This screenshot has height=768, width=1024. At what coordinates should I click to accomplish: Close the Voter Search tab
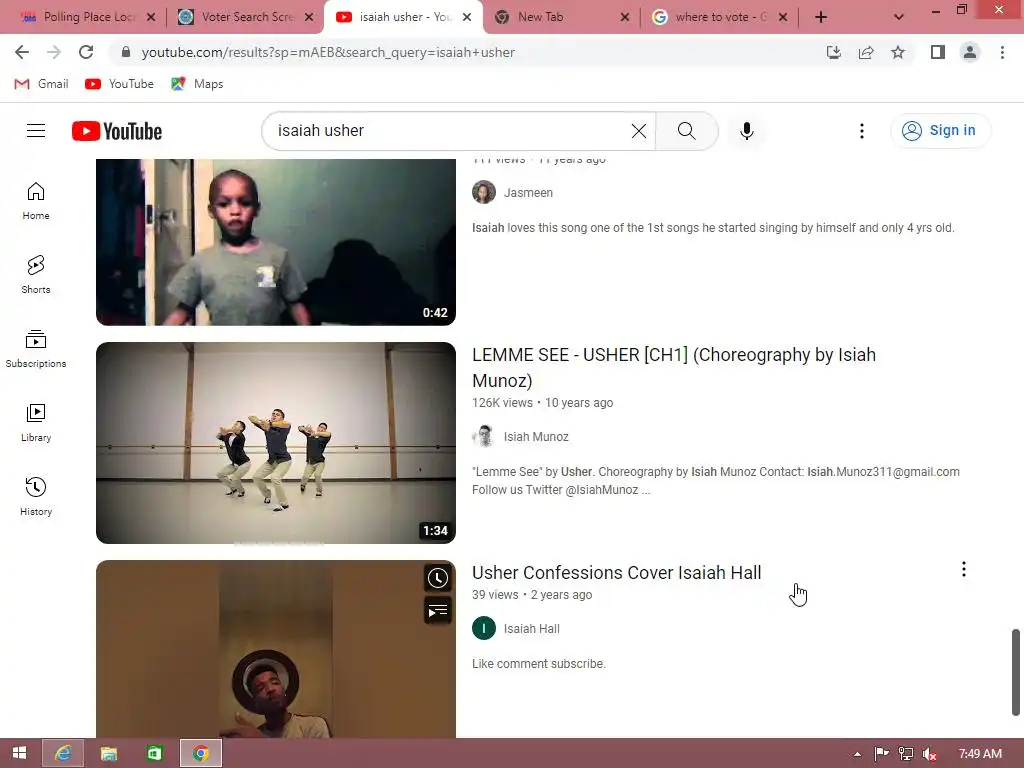[x=309, y=17]
